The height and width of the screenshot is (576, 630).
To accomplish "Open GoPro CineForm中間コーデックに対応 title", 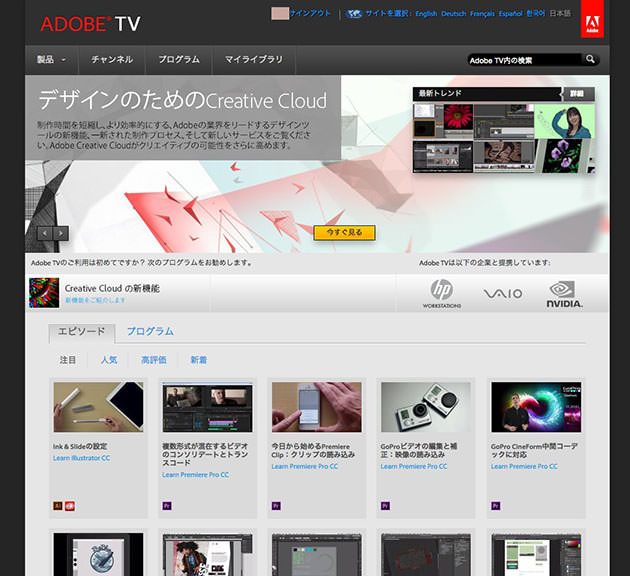I will [x=534, y=450].
